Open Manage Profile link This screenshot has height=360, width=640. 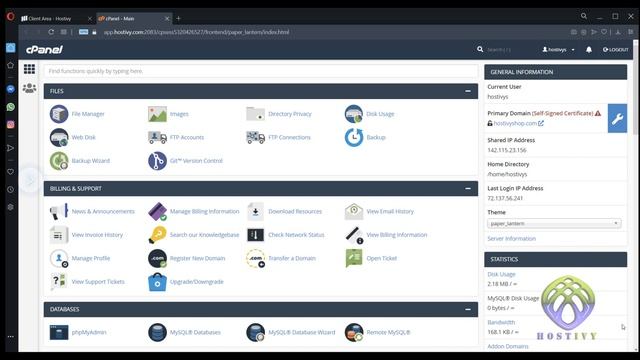point(91,258)
